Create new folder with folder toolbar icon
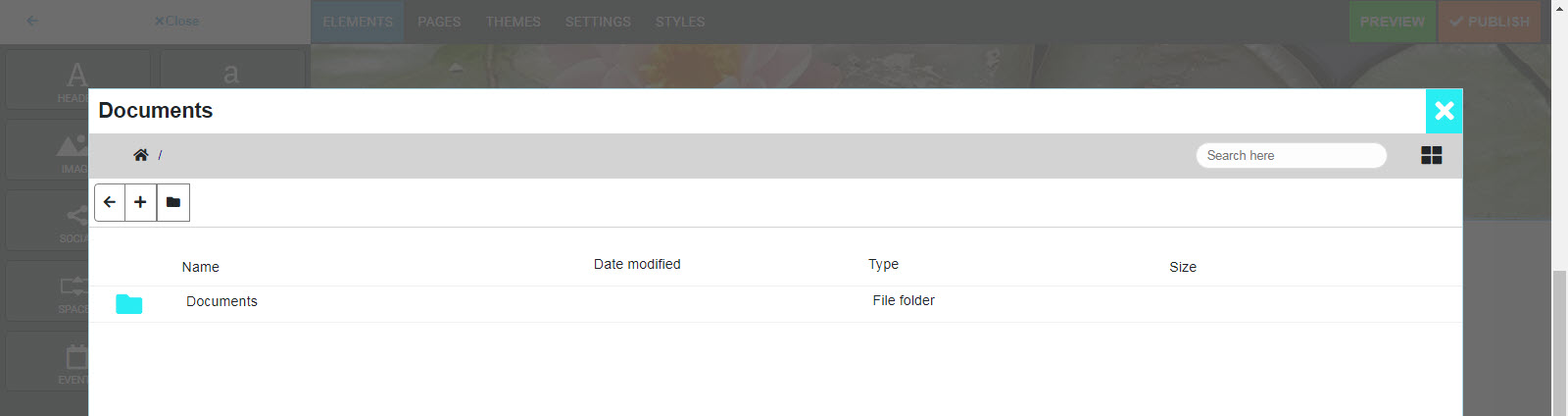Screen dimensions: 1568x416 173,202
